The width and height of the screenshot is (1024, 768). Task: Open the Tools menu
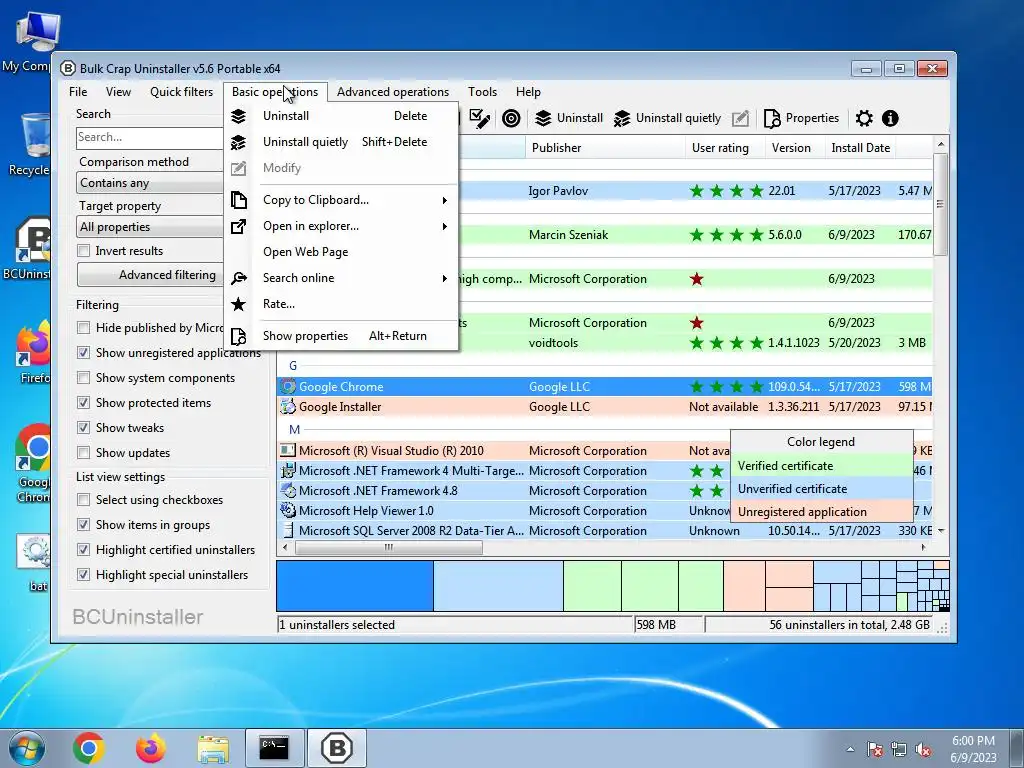(x=482, y=92)
